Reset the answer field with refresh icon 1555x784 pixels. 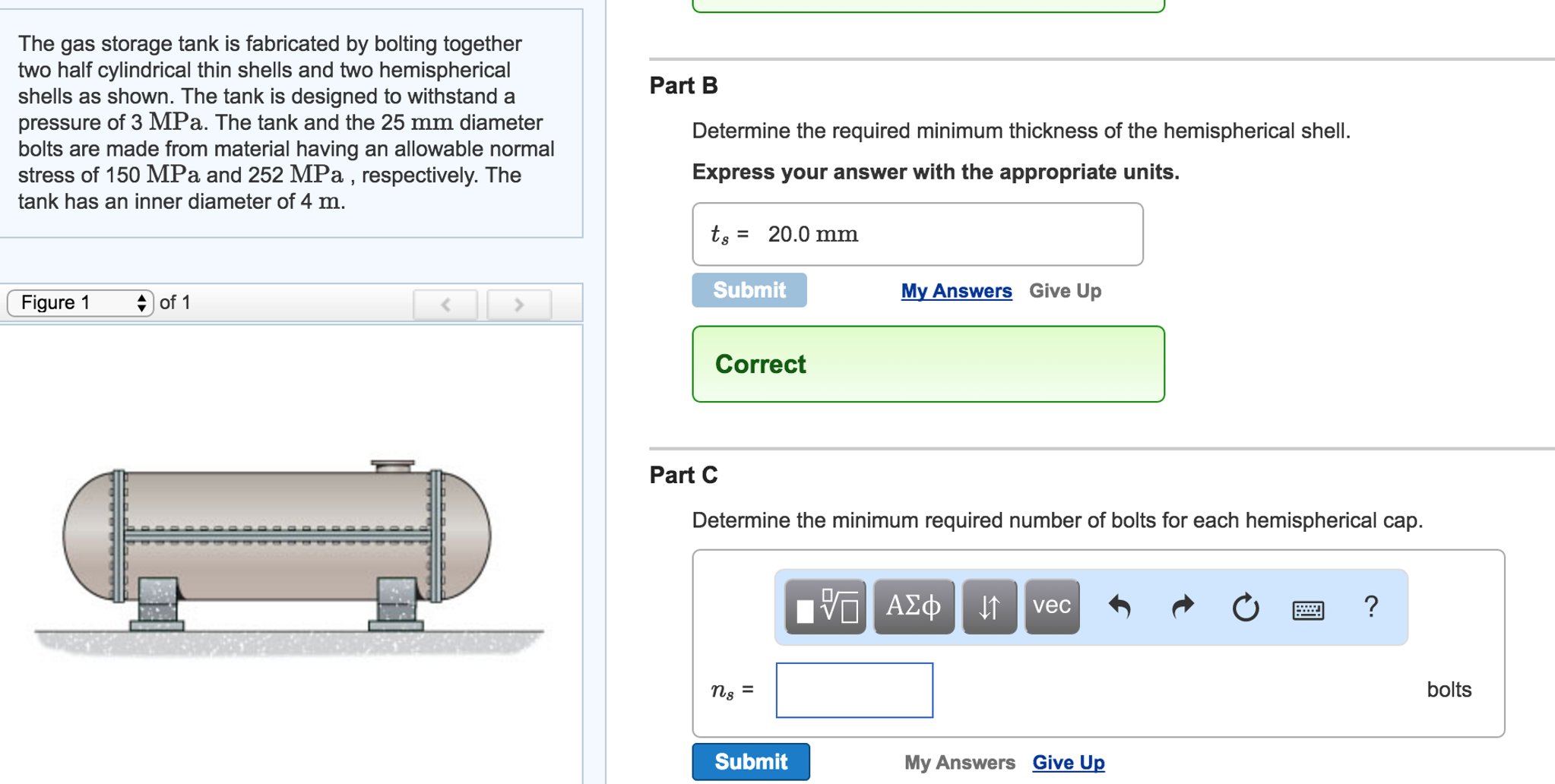click(x=1246, y=607)
